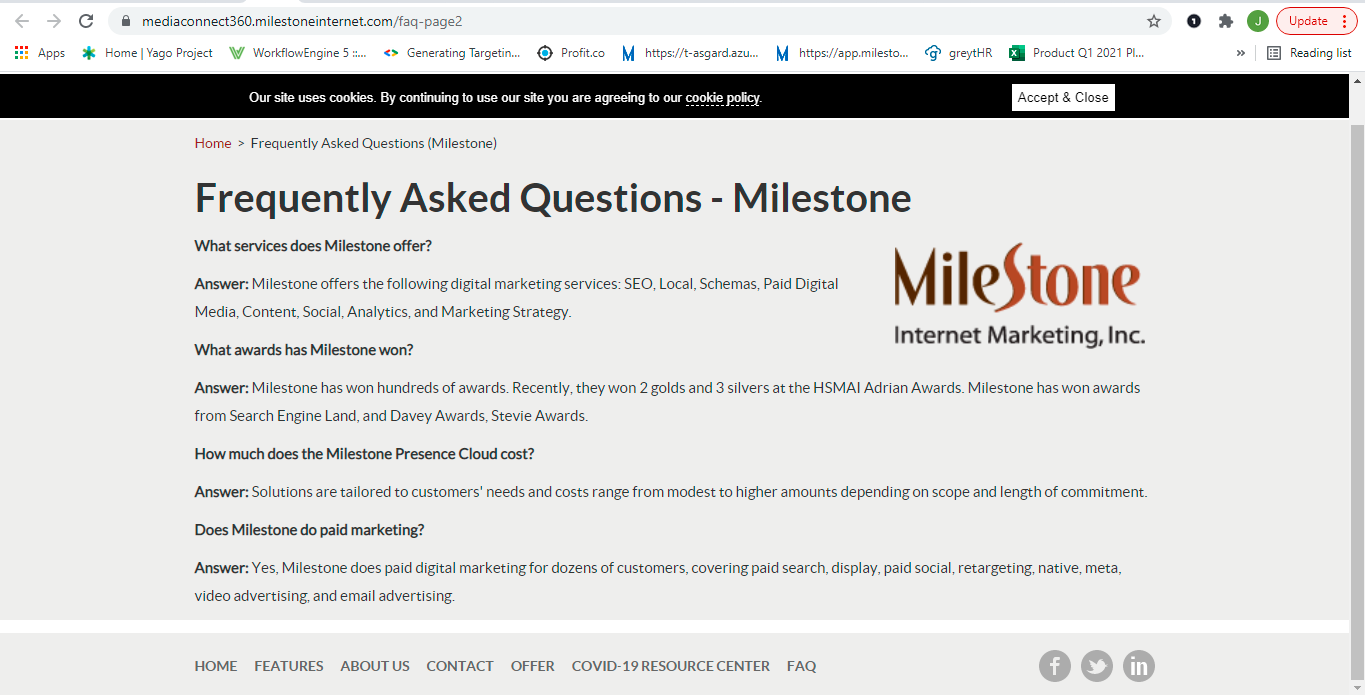Open the CONTACT footer menu item
Viewport: 1365px width, 695px height.
(x=460, y=666)
